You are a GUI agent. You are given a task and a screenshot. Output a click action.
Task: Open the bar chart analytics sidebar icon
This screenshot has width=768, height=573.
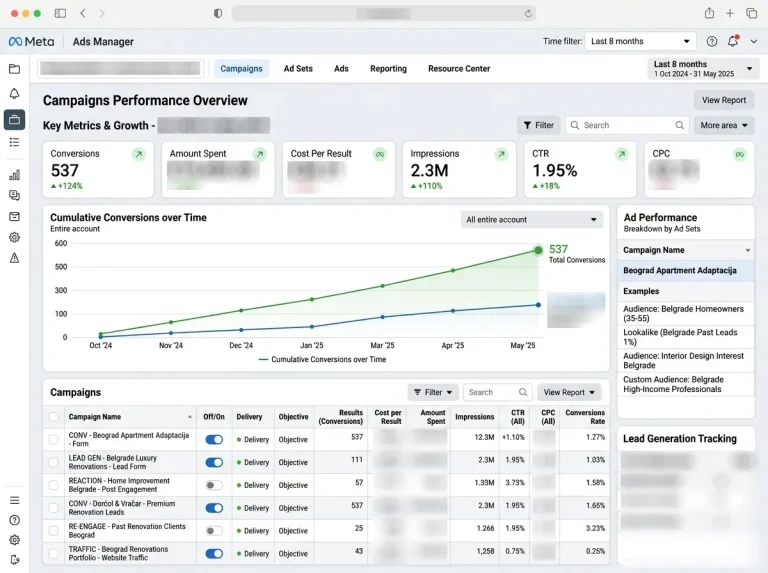tap(15, 175)
